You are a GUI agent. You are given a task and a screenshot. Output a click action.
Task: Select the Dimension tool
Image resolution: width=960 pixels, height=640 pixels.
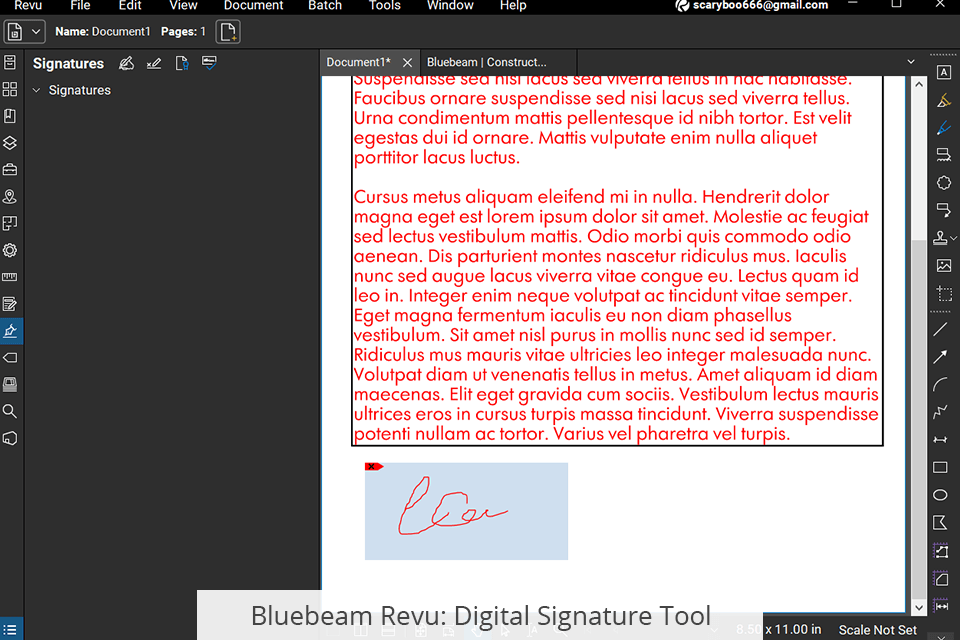point(940,440)
